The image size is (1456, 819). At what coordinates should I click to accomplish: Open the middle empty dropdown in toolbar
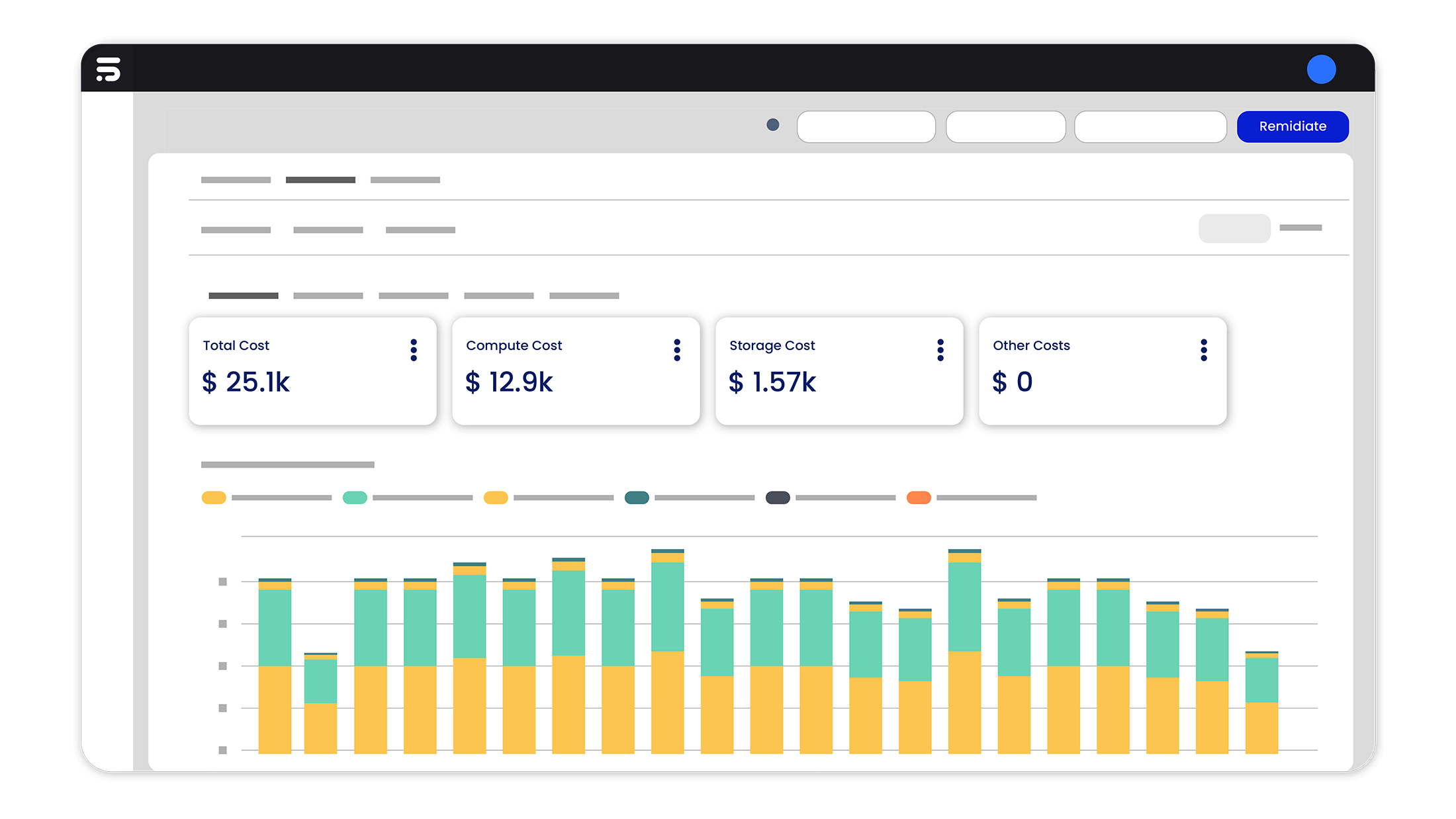pyautogui.click(x=1005, y=126)
